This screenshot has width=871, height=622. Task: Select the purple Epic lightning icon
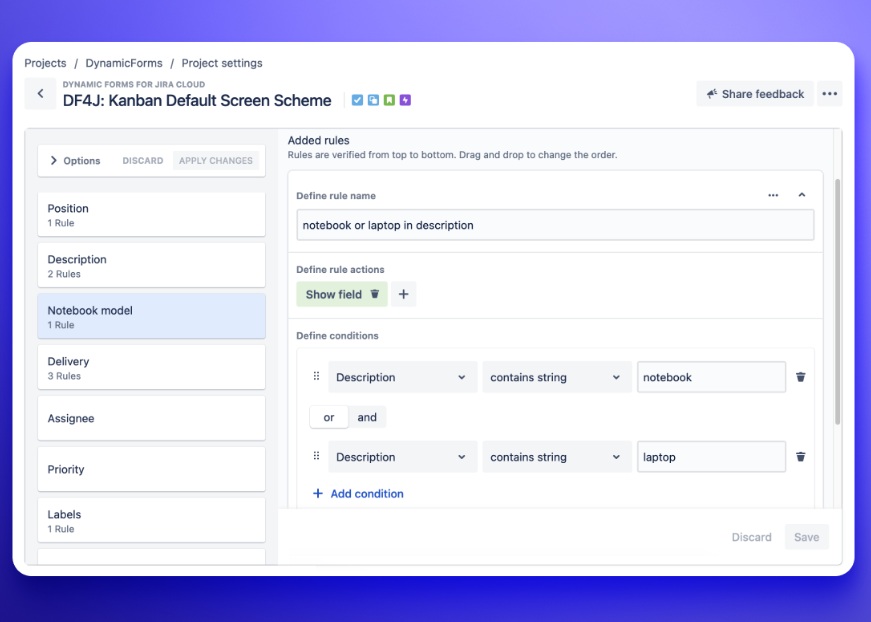405,100
